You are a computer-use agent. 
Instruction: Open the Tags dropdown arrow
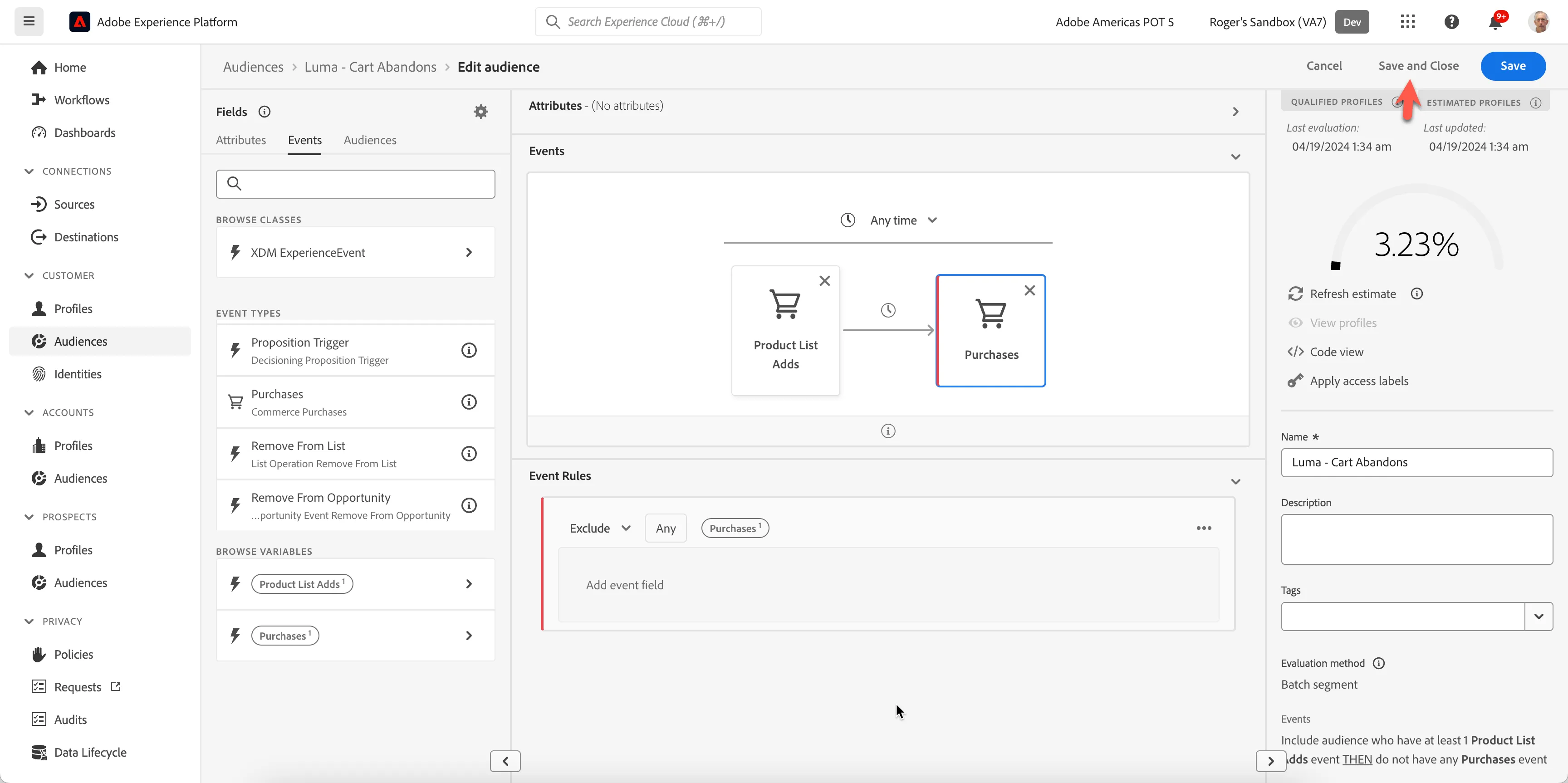tap(1538, 617)
